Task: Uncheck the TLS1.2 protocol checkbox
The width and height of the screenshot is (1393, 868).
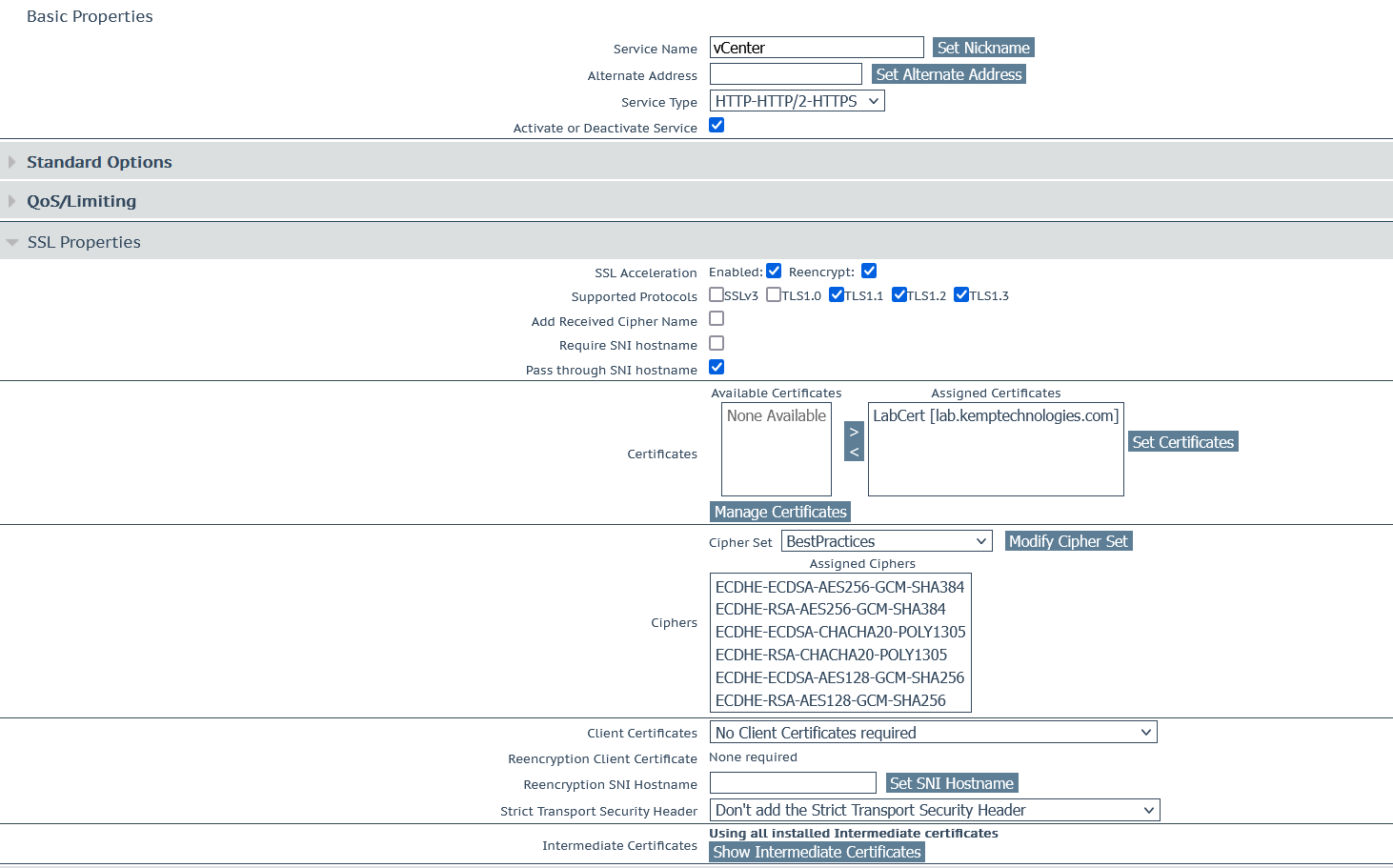Action: click(x=899, y=295)
